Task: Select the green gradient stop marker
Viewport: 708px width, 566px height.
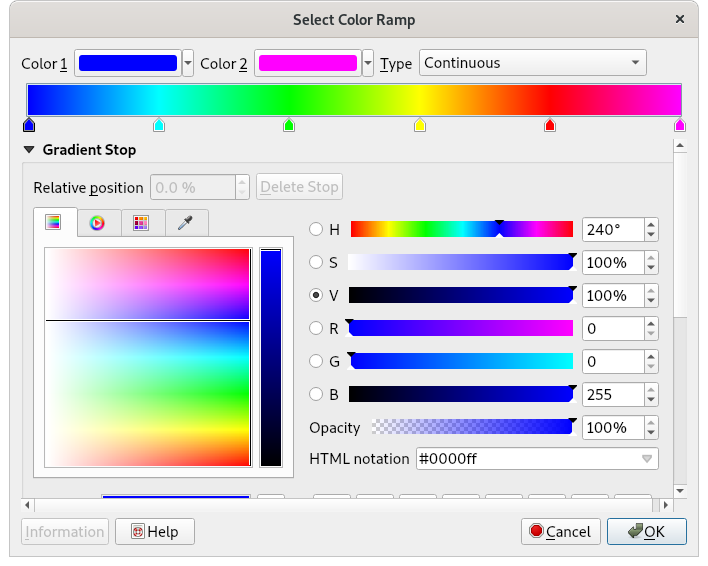Action: click(289, 125)
